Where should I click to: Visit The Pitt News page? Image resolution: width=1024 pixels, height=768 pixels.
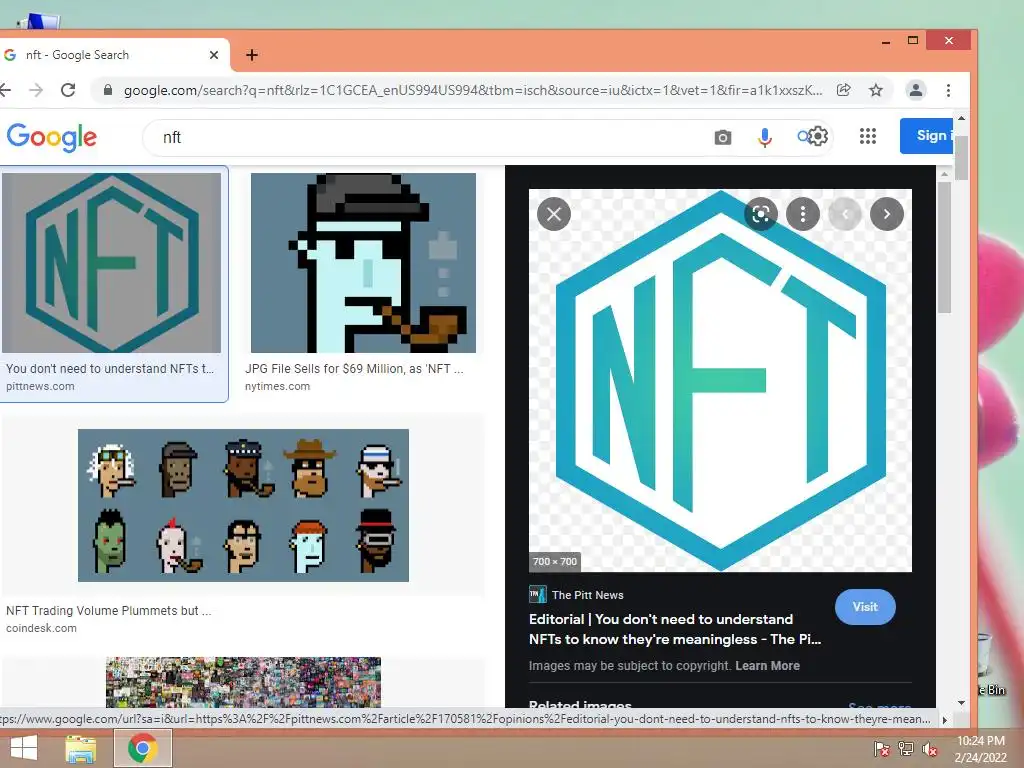pyautogui.click(x=865, y=607)
